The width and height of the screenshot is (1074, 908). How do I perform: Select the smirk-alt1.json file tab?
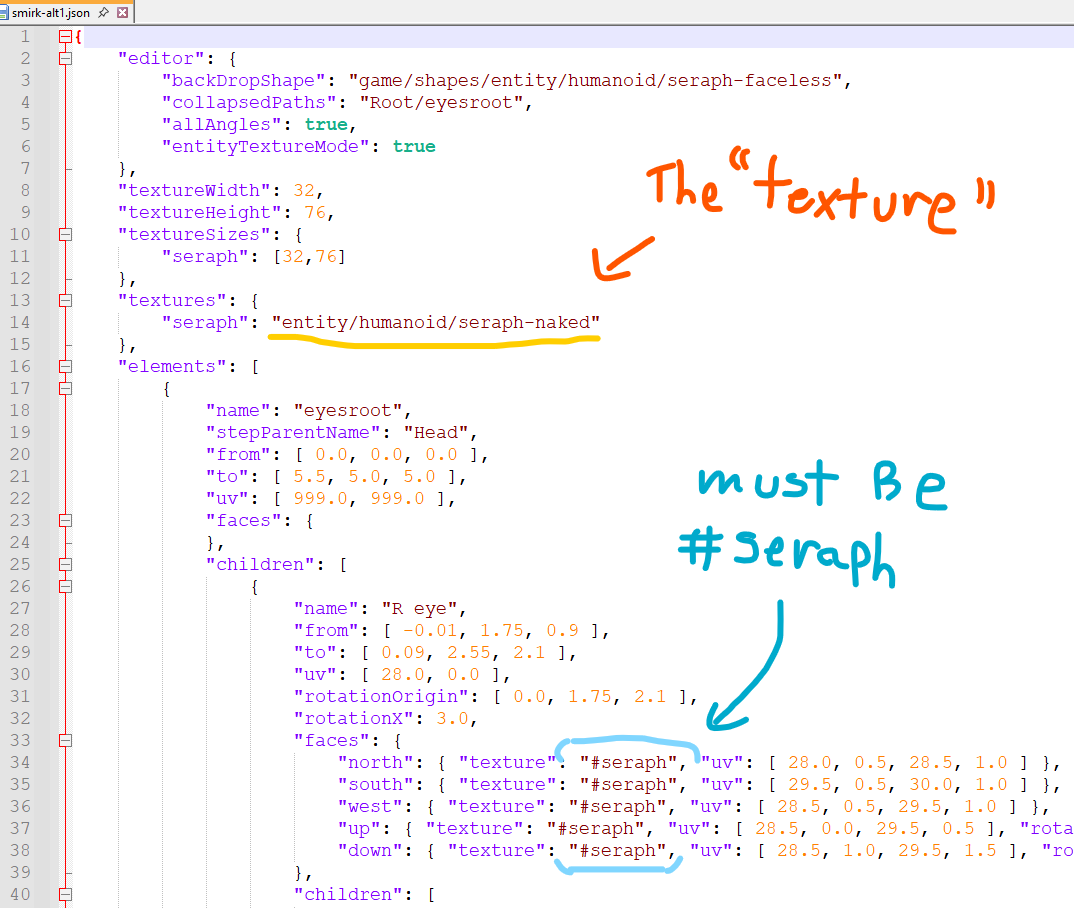pos(50,13)
